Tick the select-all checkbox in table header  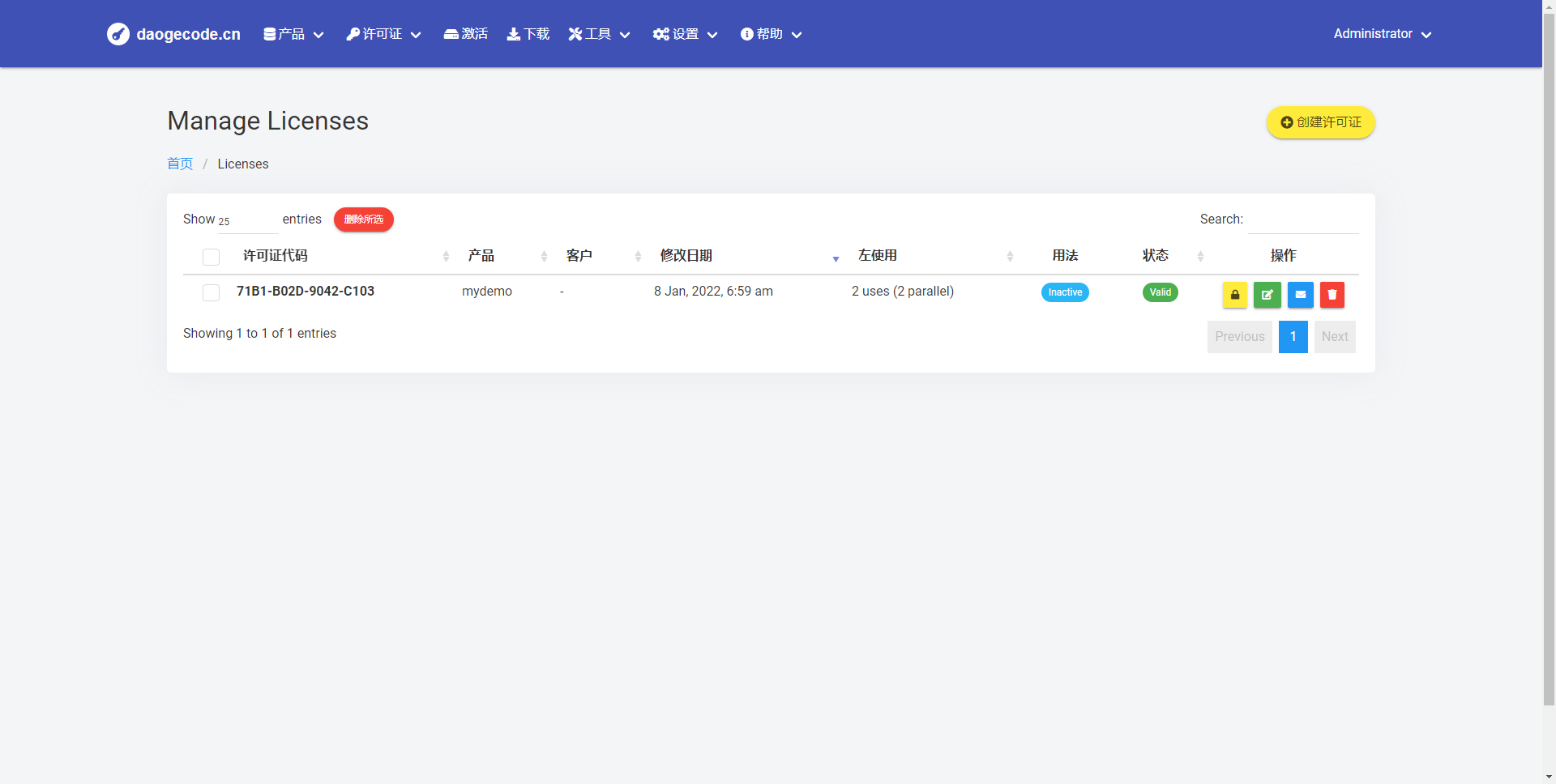(212, 257)
